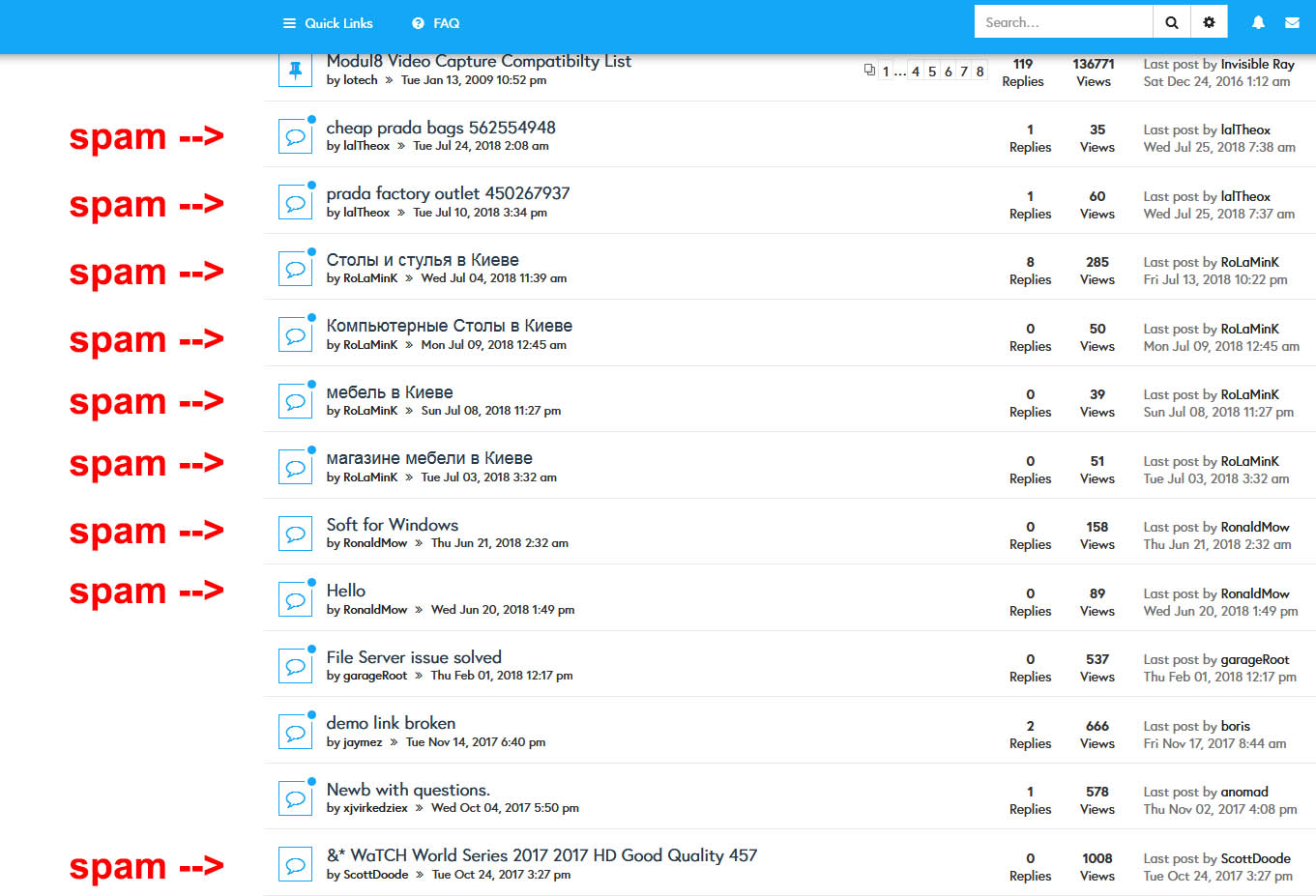Open topic Newb with questions.

(x=408, y=790)
